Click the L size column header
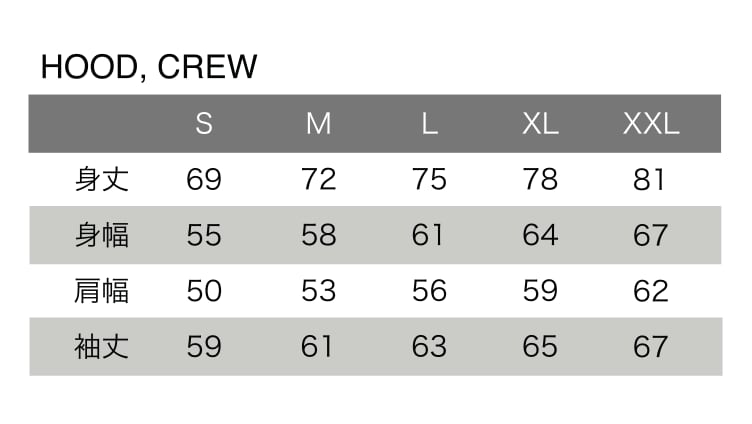Viewport: 752px width, 424px height. click(429, 124)
